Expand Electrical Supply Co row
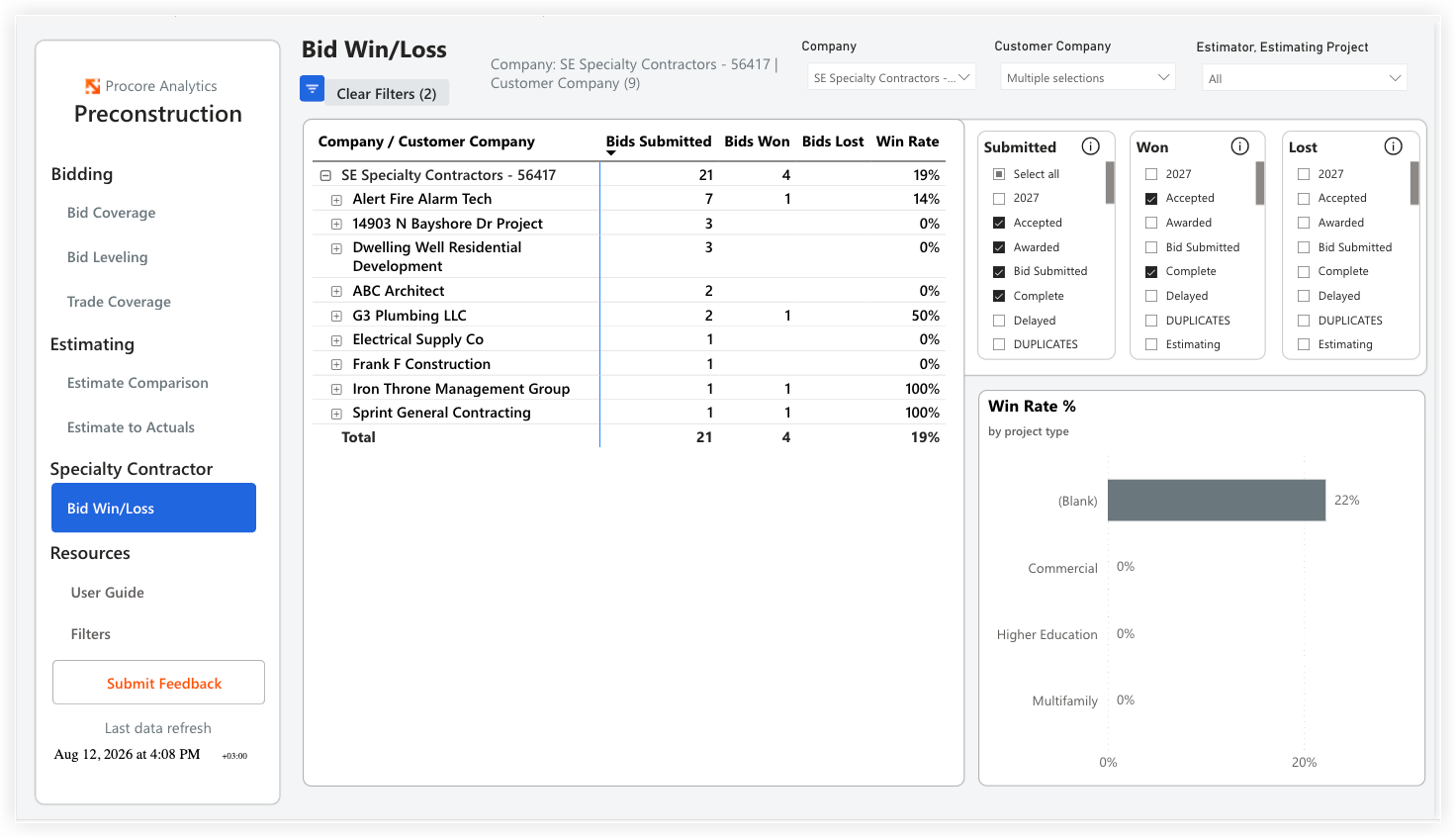Image resolution: width=1456 pixels, height=838 pixels. tap(336, 340)
